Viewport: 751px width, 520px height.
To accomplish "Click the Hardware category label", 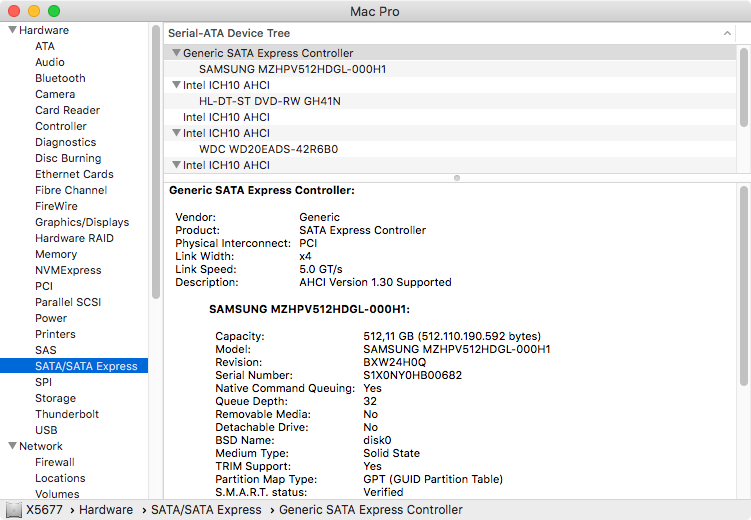I will (44, 30).
